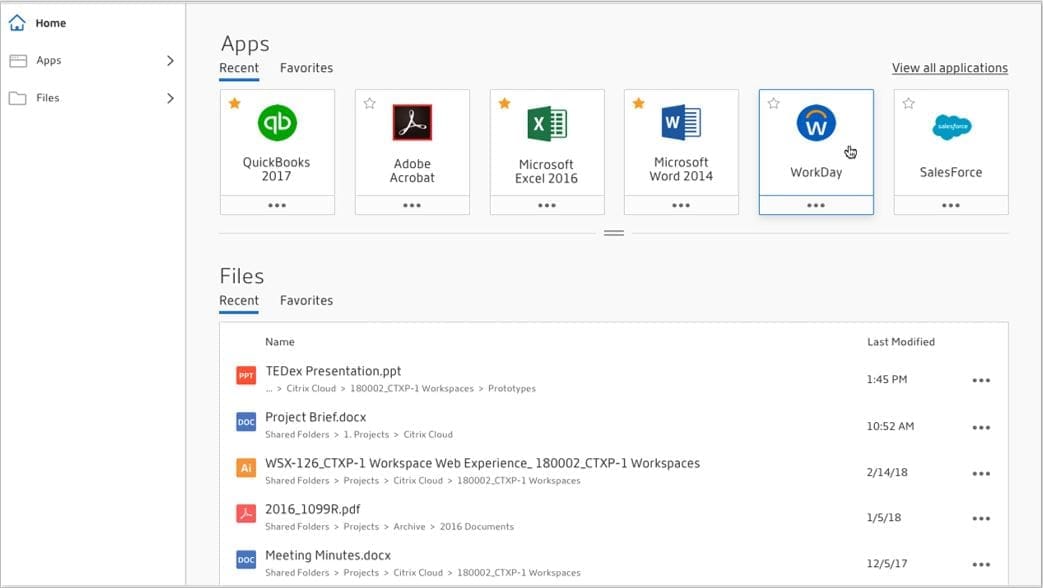Expand the Files sidebar chevron

pyautogui.click(x=170, y=98)
